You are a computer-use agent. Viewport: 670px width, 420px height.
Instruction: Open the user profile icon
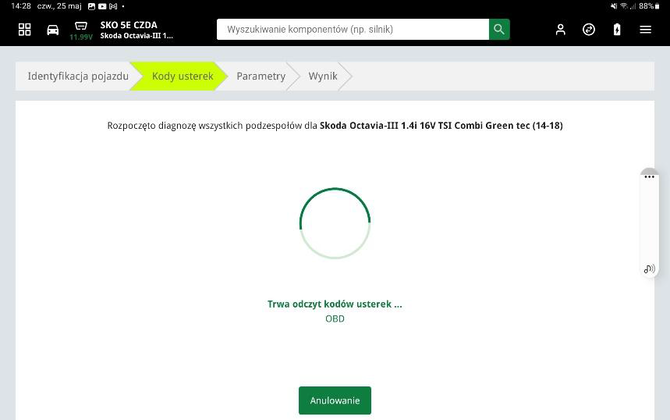pyautogui.click(x=561, y=30)
